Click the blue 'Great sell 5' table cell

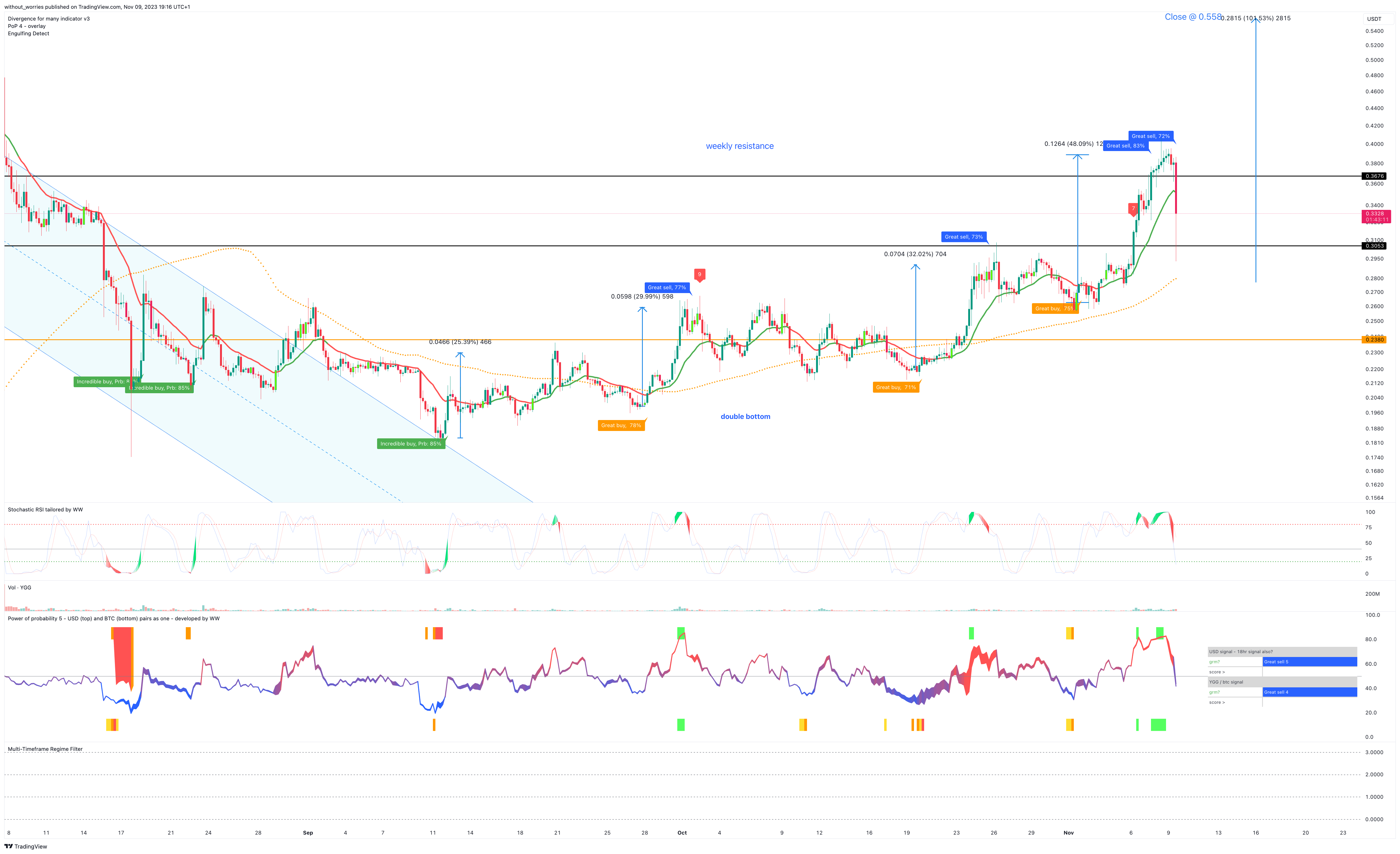click(x=1310, y=662)
